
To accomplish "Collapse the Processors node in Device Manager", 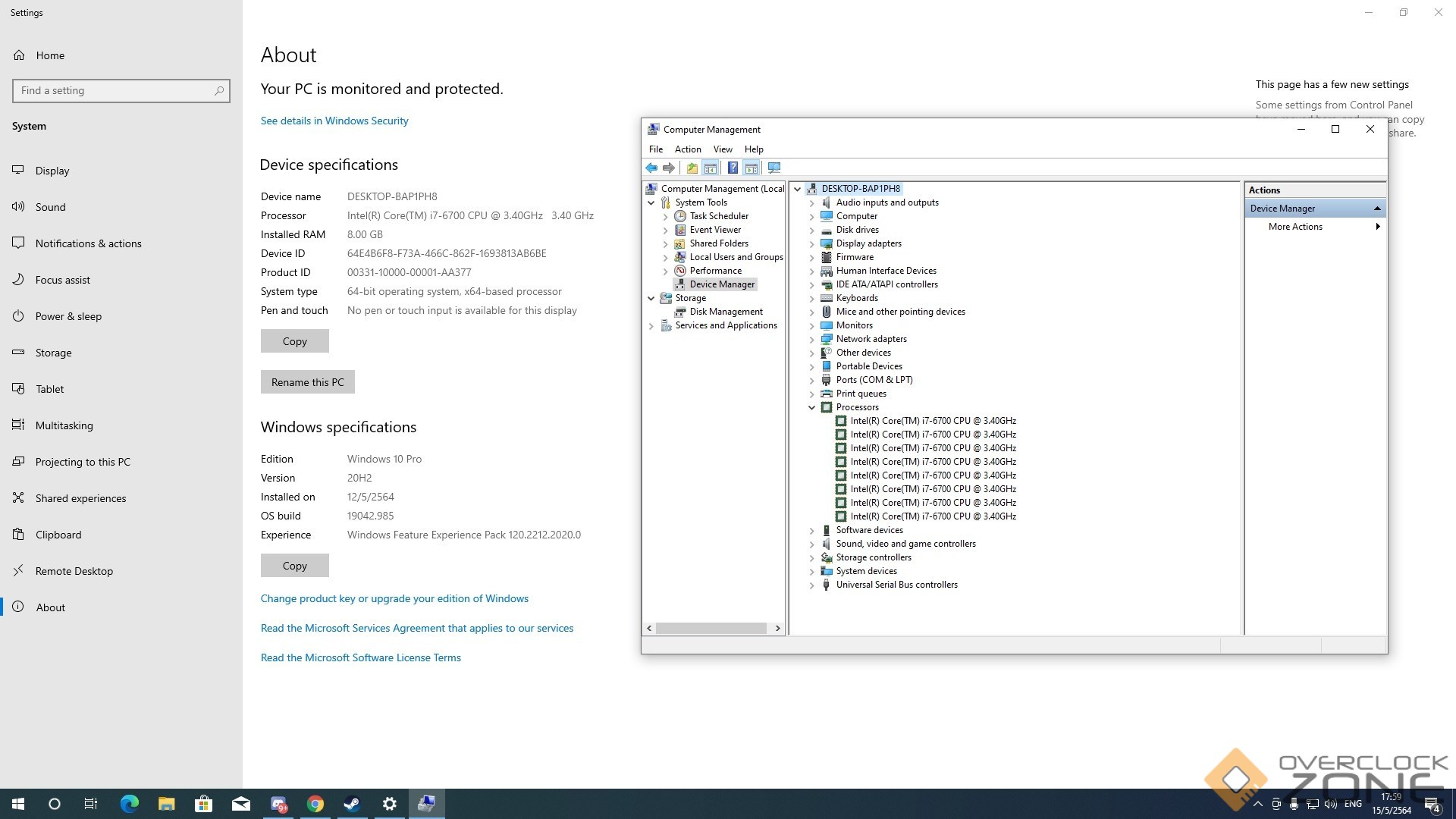I will pyautogui.click(x=812, y=407).
